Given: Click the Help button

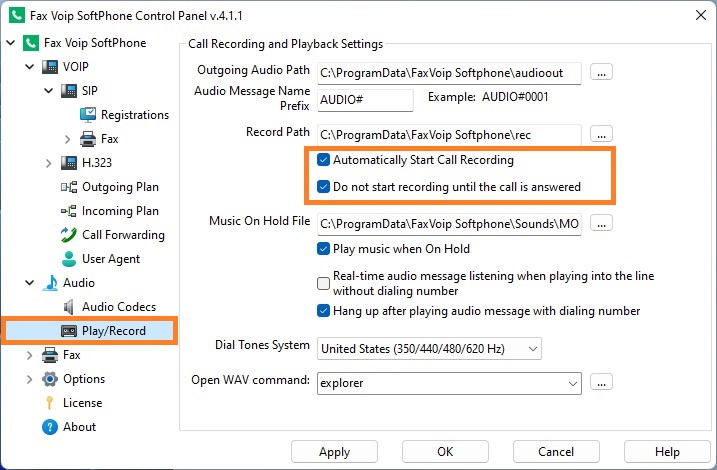Looking at the screenshot, I should tap(667, 452).
